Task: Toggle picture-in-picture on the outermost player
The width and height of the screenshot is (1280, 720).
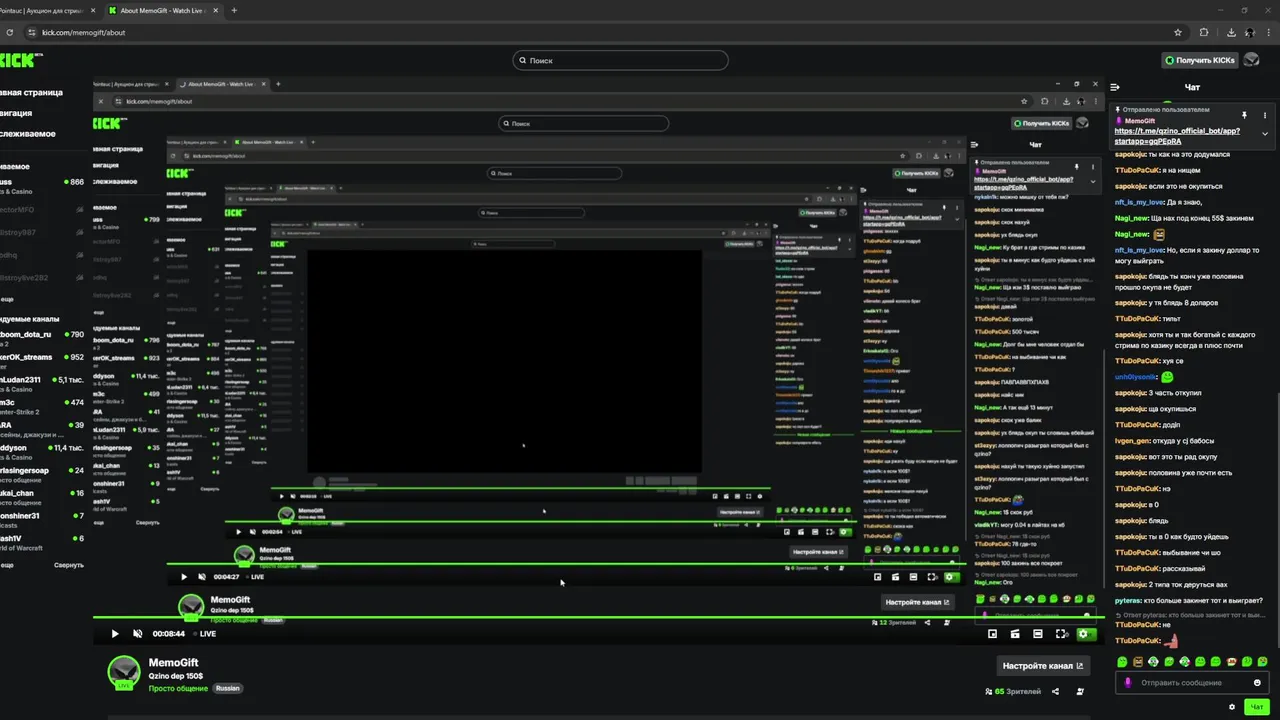Action: [x=992, y=634]
